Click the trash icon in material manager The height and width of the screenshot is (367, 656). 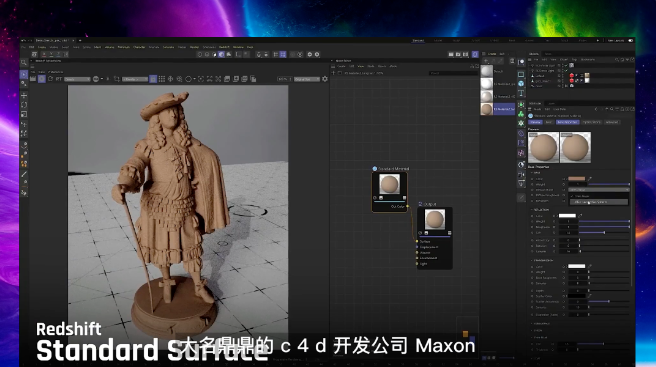pos(512,61)
